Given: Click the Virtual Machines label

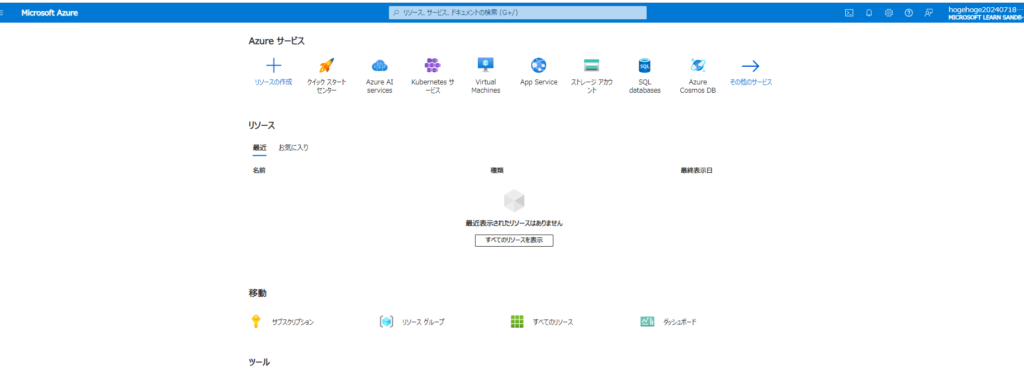Looking at the screenshot, I should (x=485, y=86).
